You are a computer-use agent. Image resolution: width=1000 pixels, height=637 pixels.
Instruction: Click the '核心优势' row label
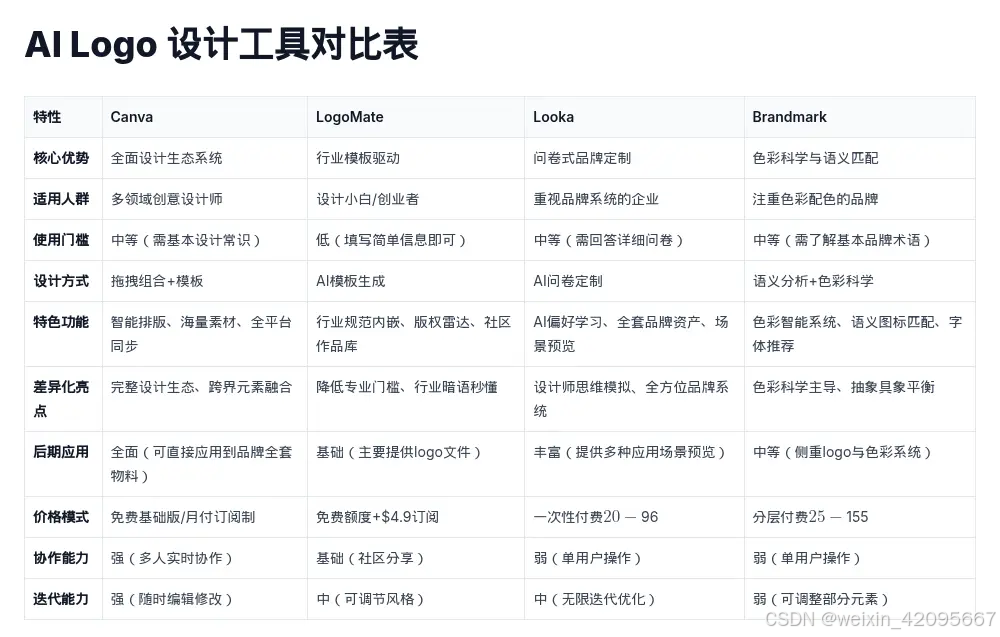point(61,158)
